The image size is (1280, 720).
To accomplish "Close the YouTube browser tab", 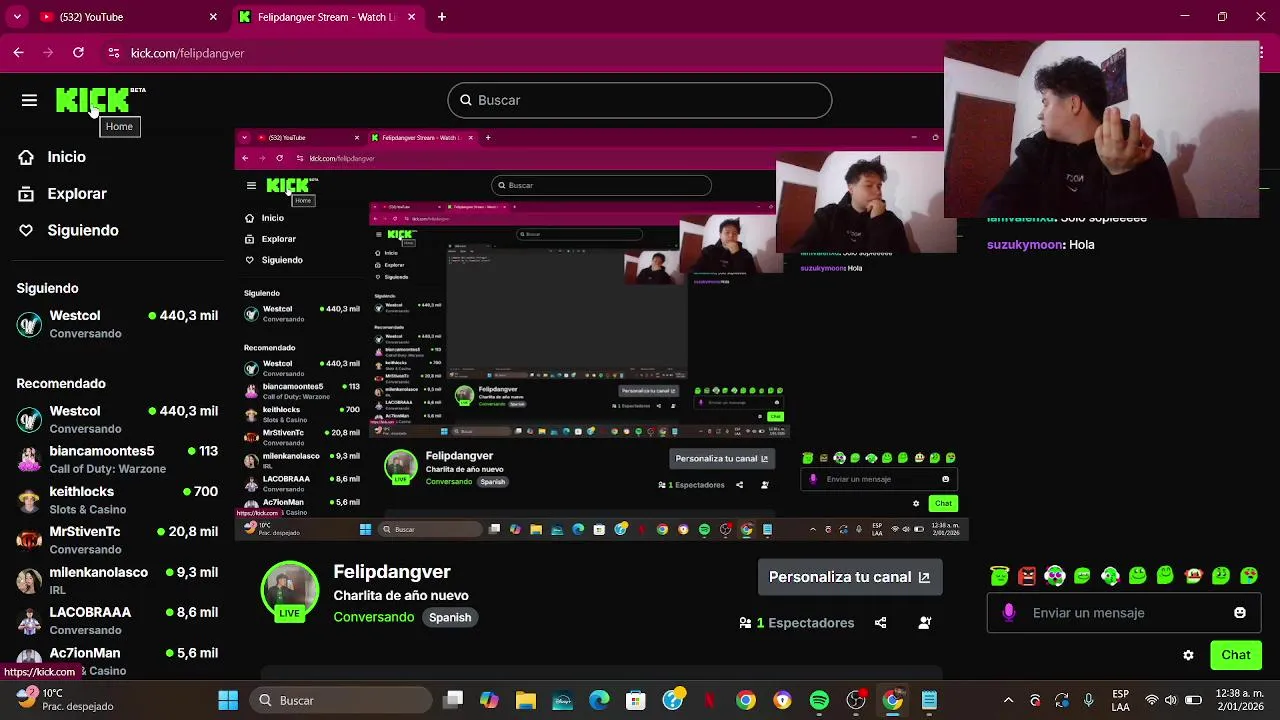I will pos(213,17).
